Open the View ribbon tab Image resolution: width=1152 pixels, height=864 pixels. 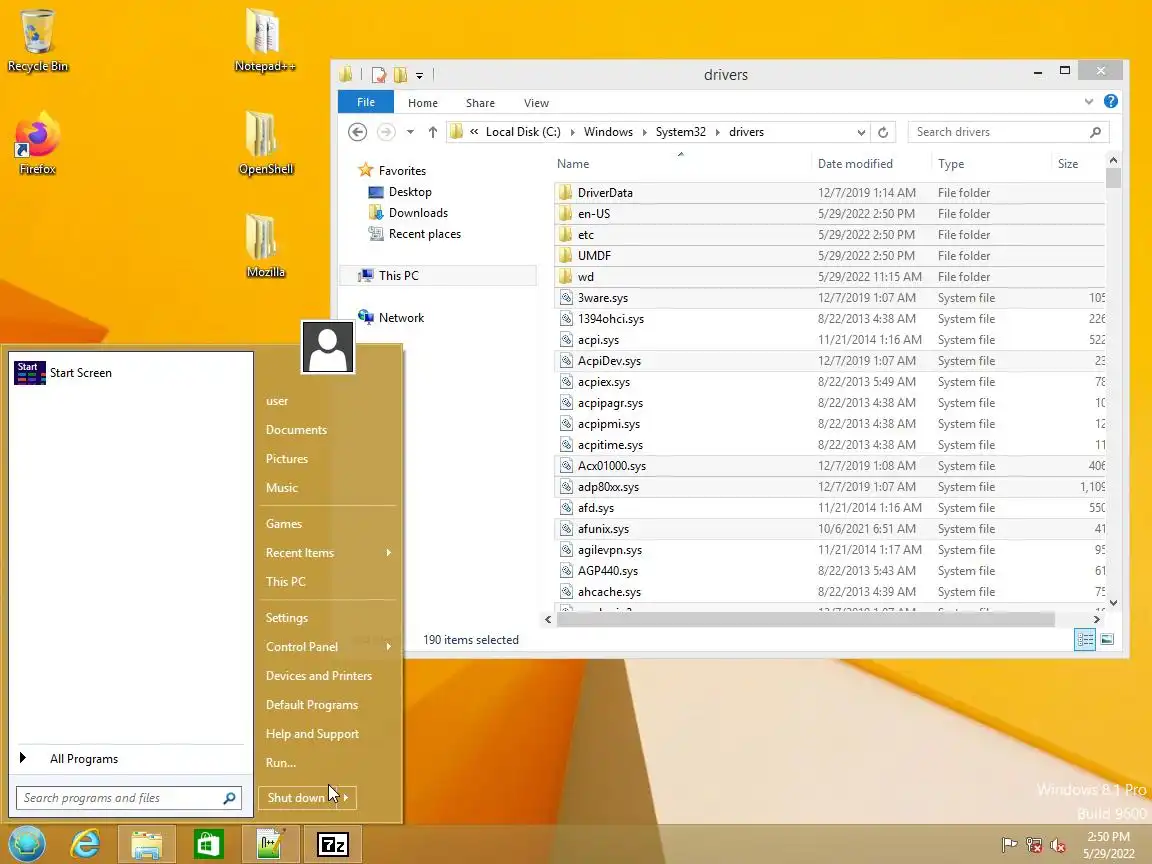[x=536, y=103]
